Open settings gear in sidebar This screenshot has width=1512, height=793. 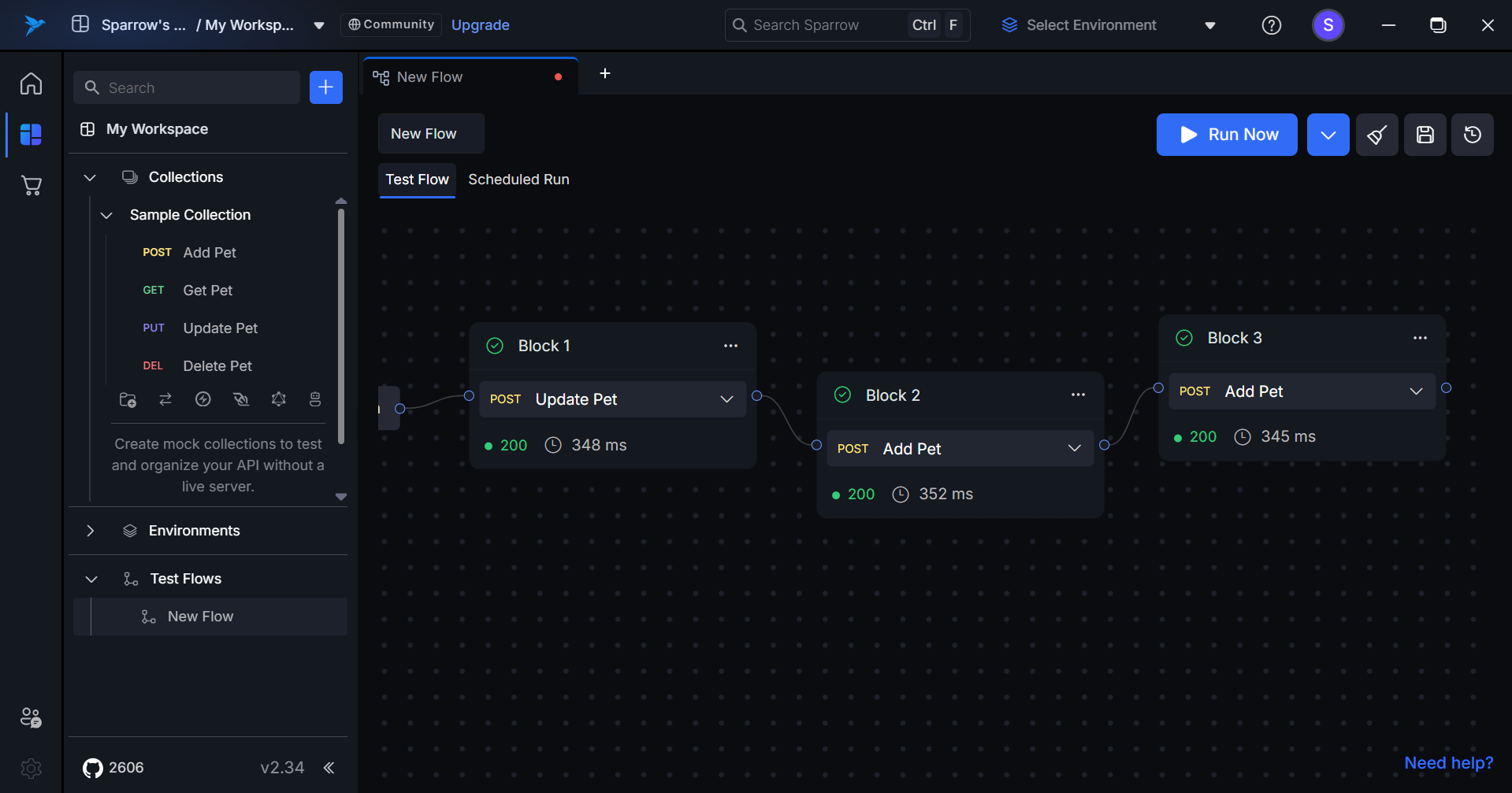tap(31, 768)
